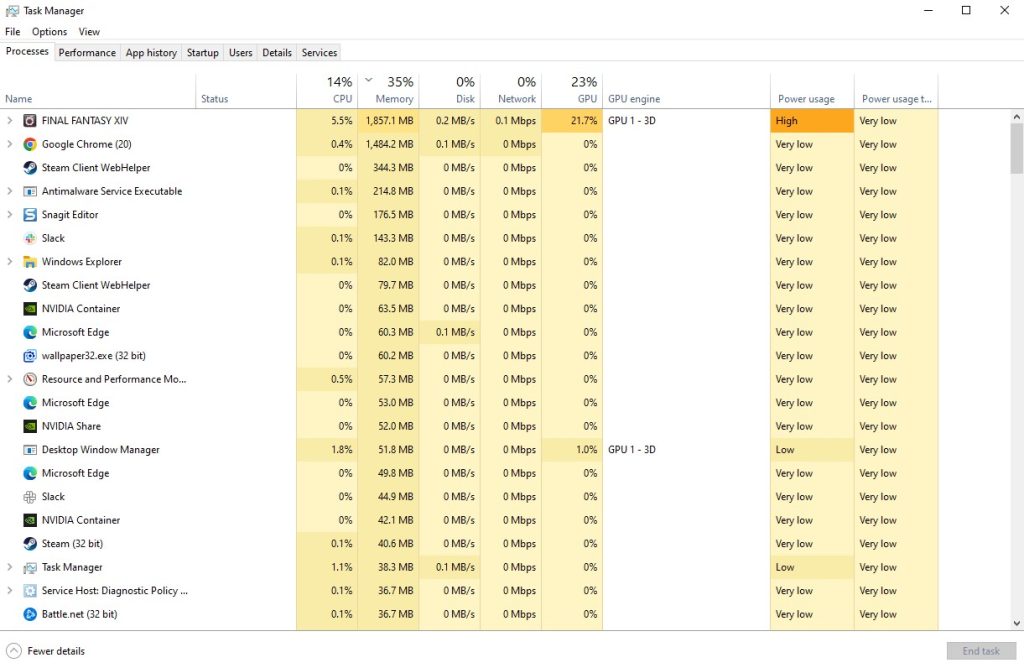
Task: Expand Antimalware Service Executable group
Action: pos(10,191)
